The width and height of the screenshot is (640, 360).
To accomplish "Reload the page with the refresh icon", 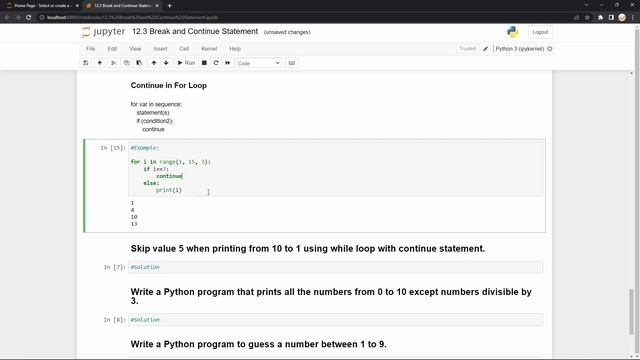I will click(x=29, y=18).
